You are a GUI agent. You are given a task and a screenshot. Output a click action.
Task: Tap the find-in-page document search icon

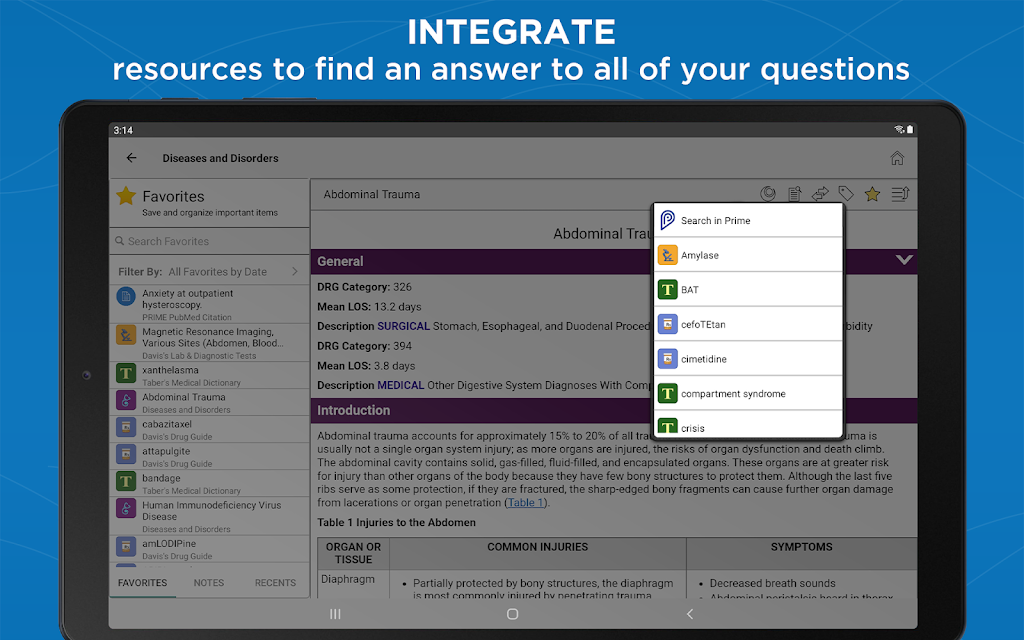pos(795,194)
